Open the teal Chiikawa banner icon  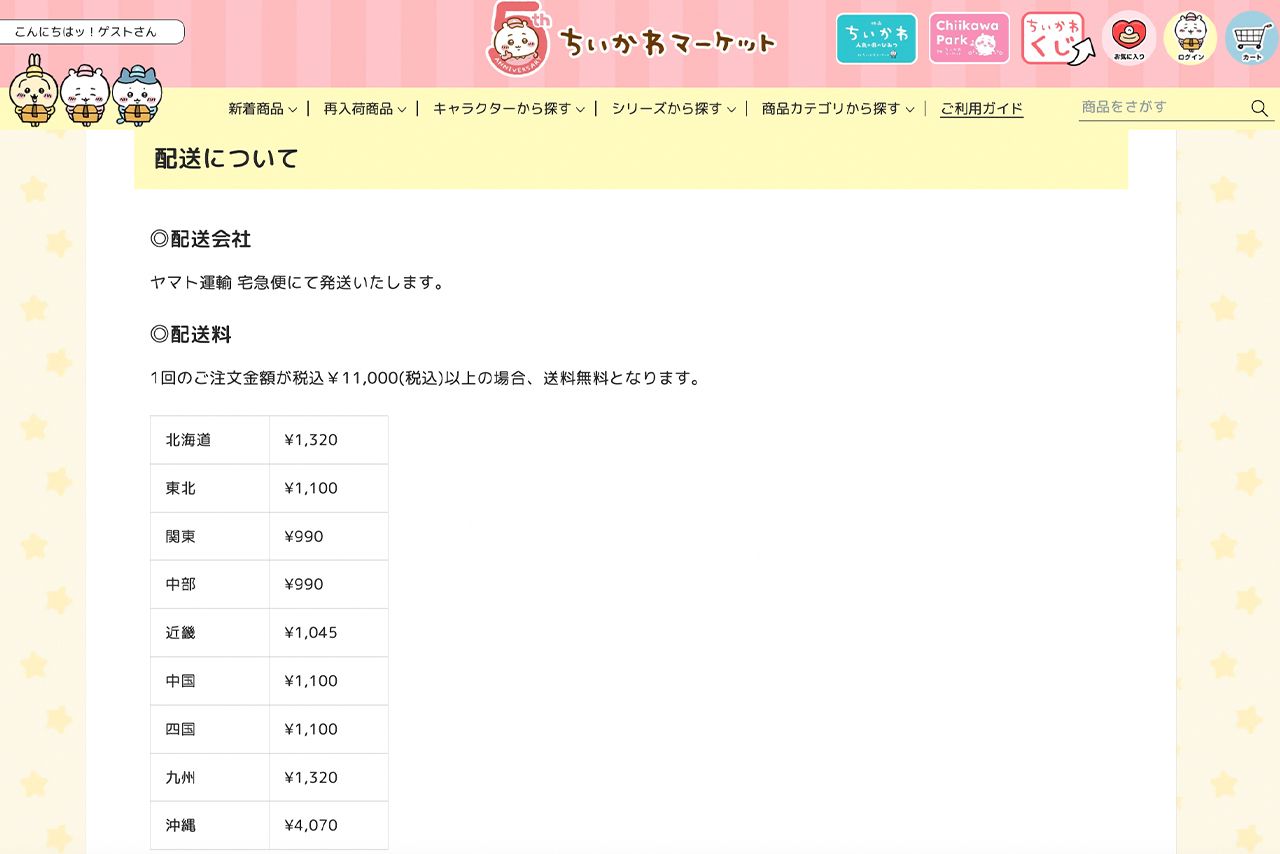pyautogui.click(x=876, y=39)
